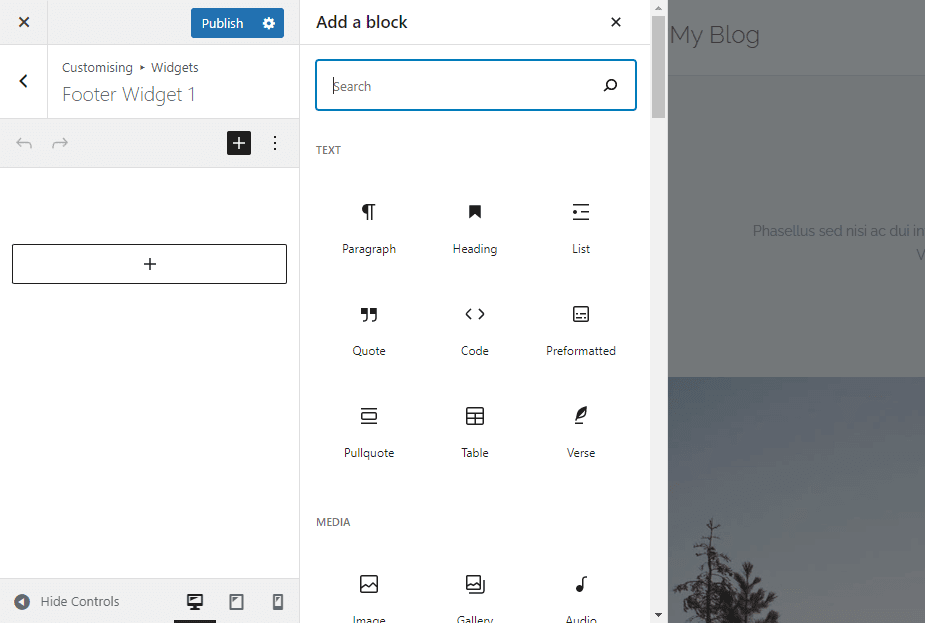Toggle the block inserter with plus button
The width and height of the screenshot is (925, 623).
[238, 143]
